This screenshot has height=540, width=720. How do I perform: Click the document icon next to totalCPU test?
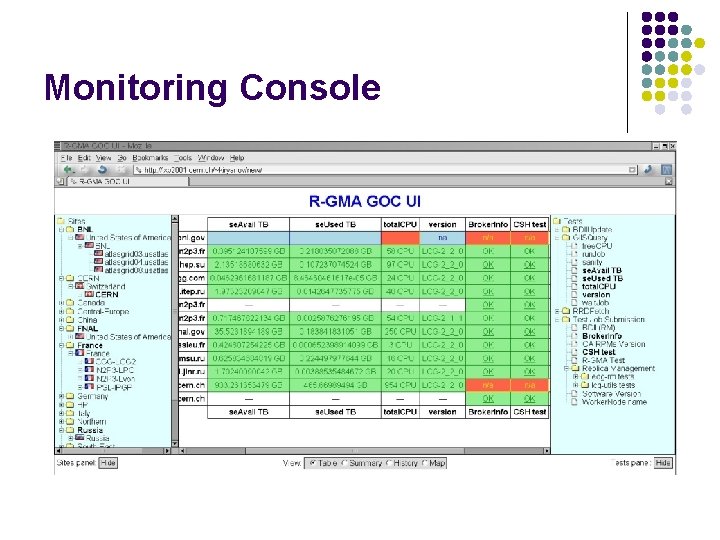[574, 286]
